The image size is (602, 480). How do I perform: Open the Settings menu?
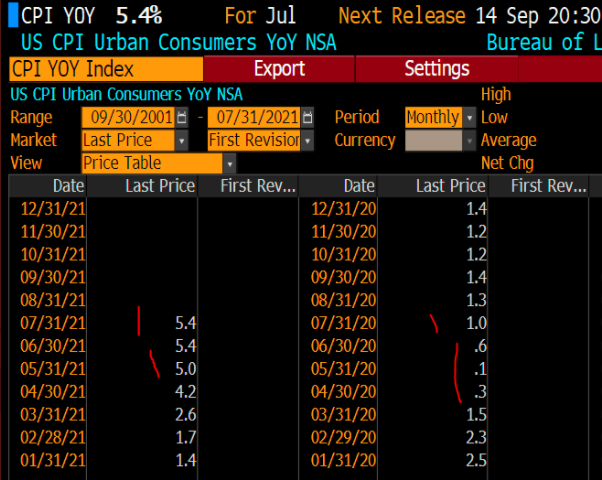click(437, 69)
